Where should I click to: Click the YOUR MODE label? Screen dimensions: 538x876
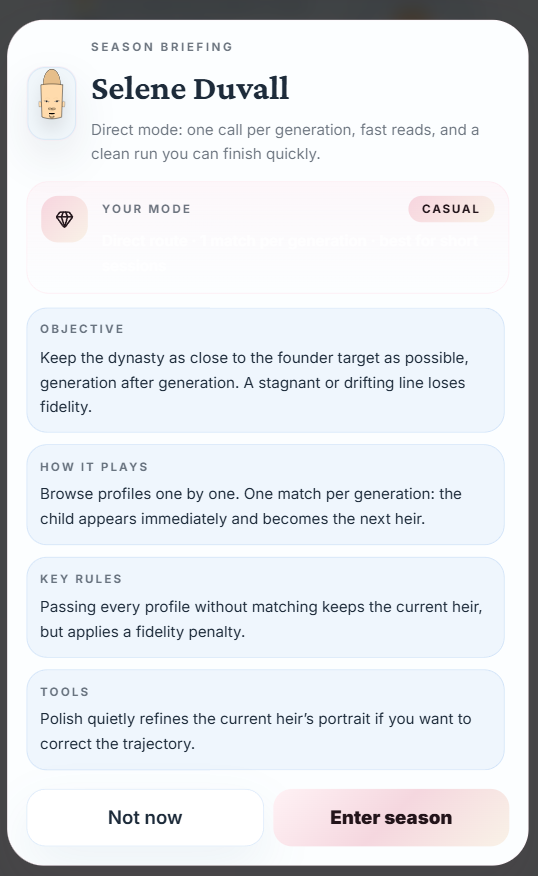146,209
